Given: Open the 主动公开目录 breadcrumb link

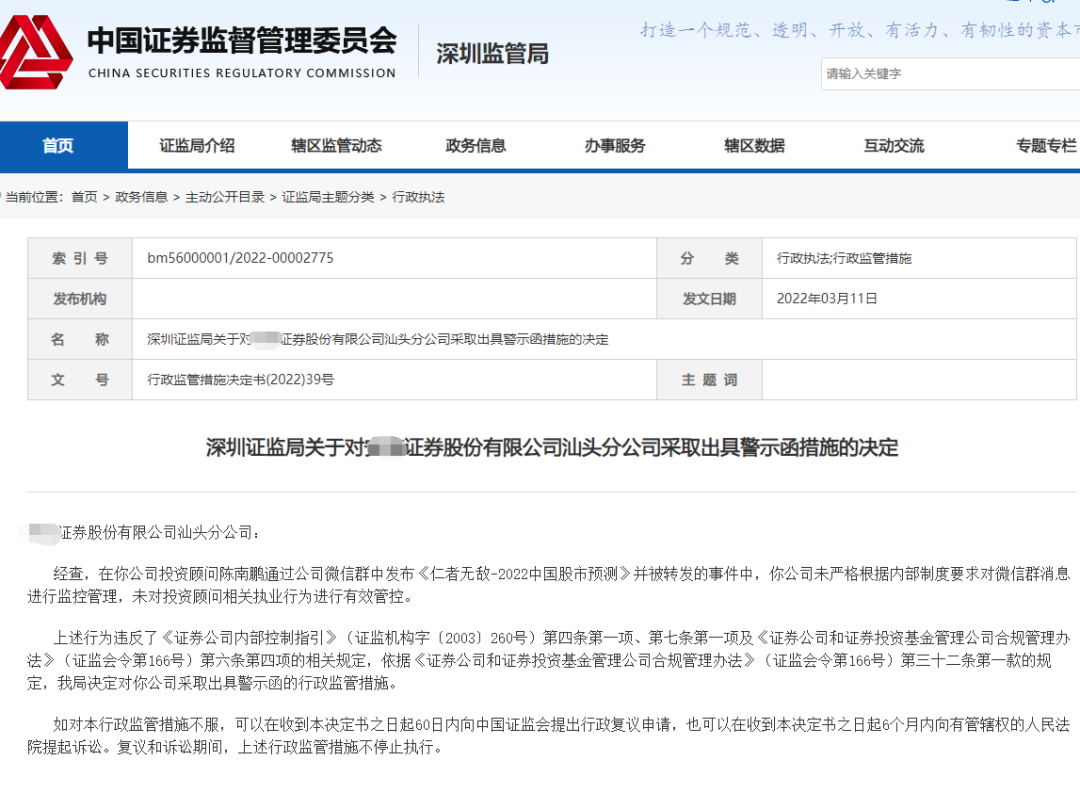Looking at the screenshot, I should pos(225,197).
